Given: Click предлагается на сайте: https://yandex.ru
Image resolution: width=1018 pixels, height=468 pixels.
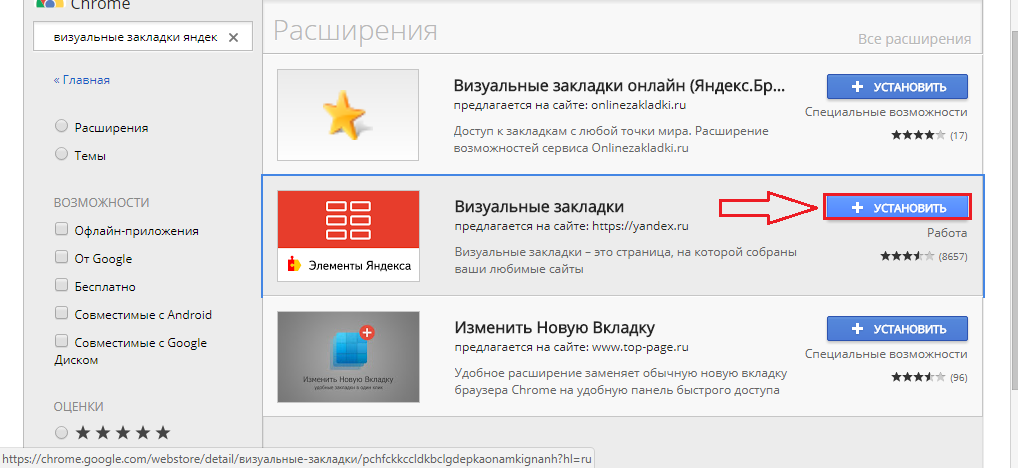Looking at the screenshot, I should pos(571,226).
